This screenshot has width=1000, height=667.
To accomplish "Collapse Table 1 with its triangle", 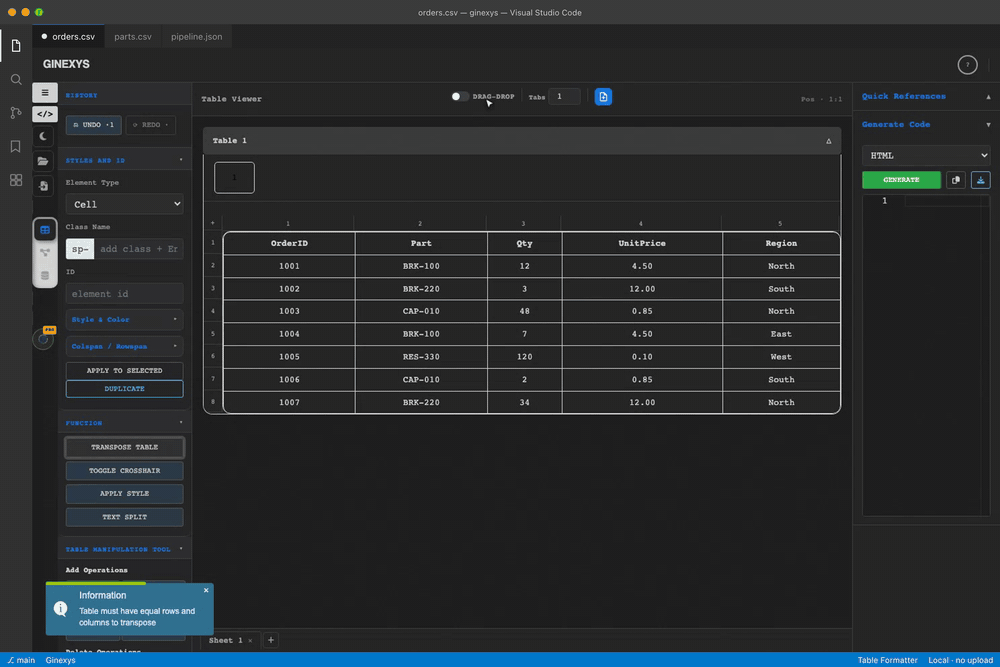I will point(828,141).
